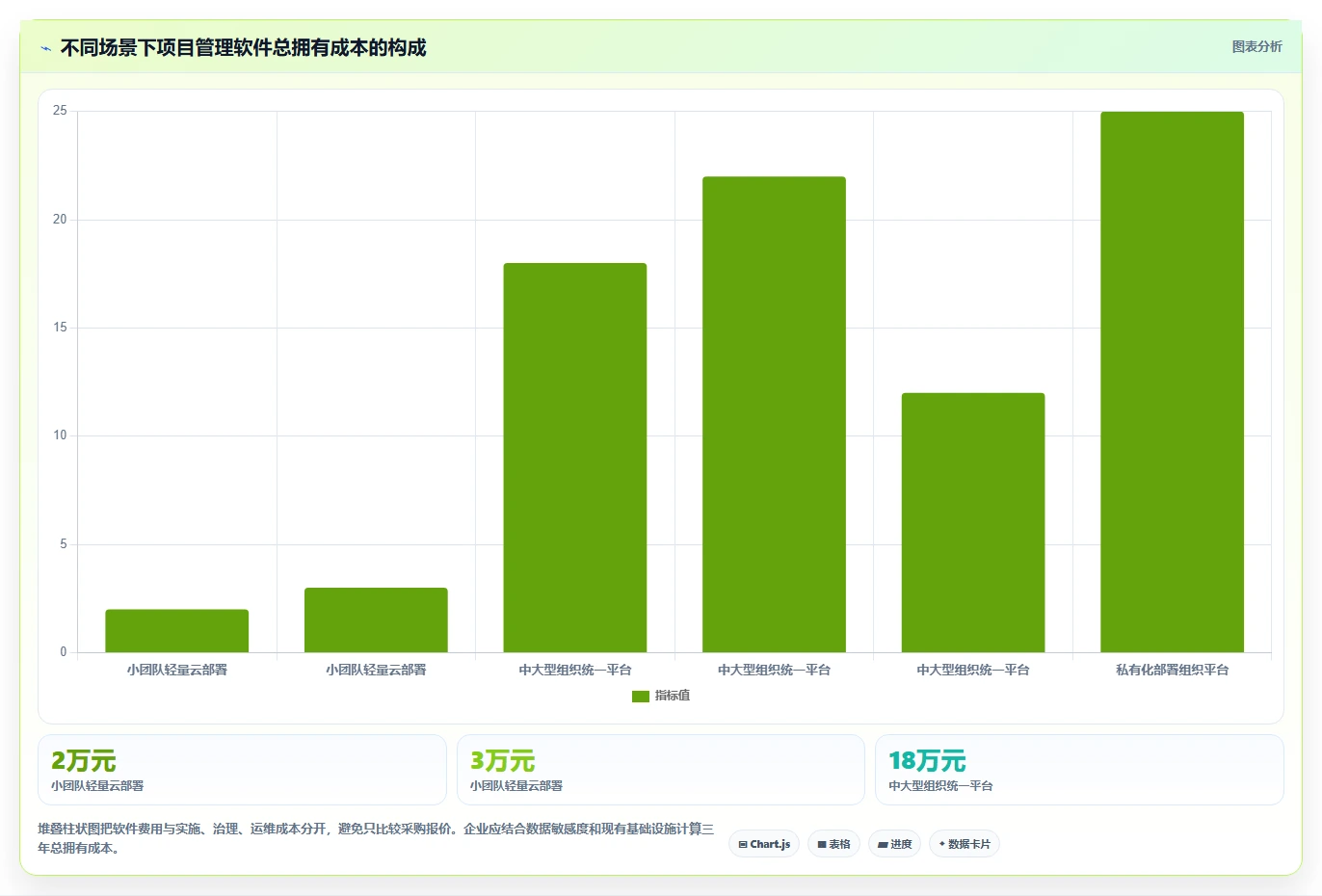Click the y-axis label 10
The width and height of the screenshot is (1322, 896).
click(60, 435)
